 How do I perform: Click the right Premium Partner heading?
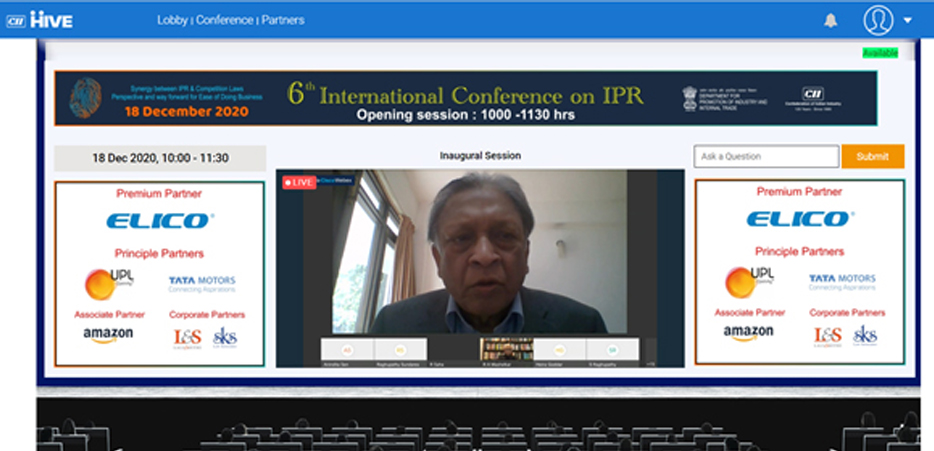point(799,191)
